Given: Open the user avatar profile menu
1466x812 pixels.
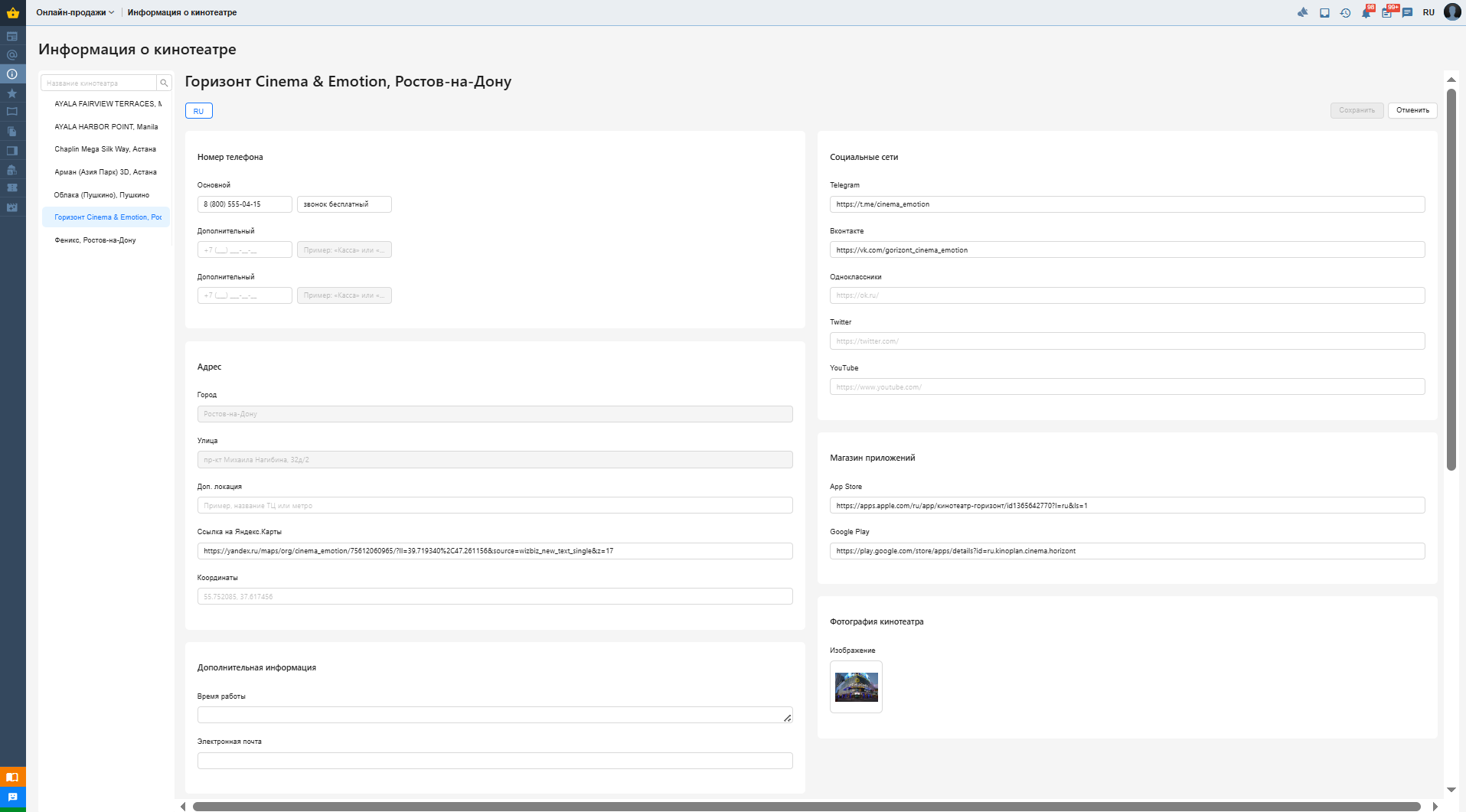Looking at the screenshot, I should 1452,12.
